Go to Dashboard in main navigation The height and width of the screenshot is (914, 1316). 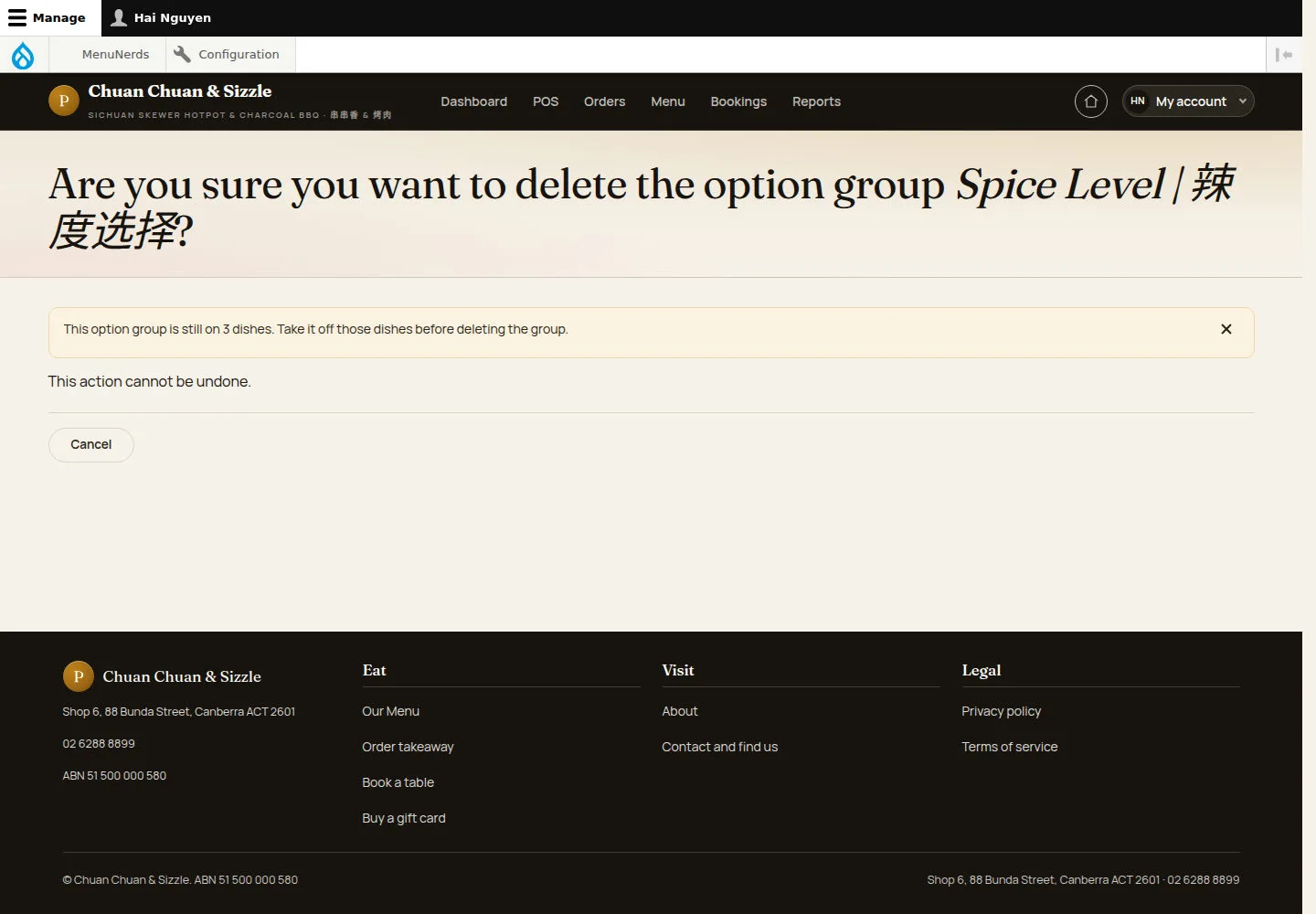[473, 101]
